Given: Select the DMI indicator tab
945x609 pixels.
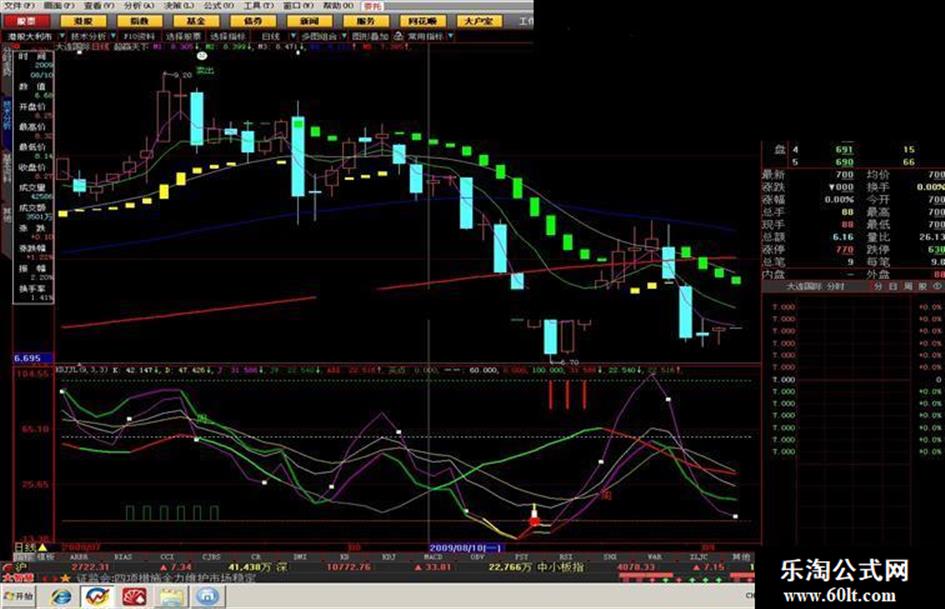Looking at the screenshot, I should (300, 557).
